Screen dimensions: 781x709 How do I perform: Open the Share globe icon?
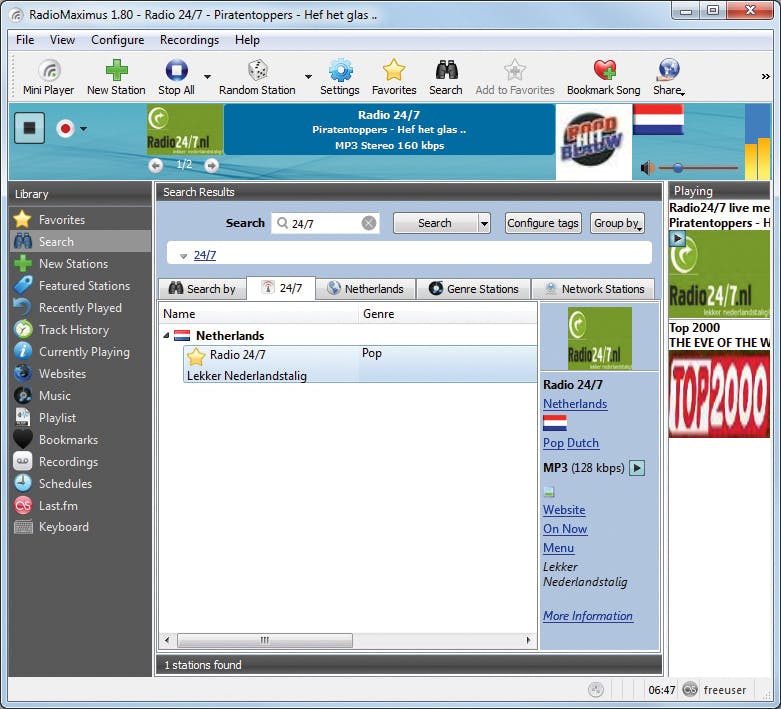(668, 77)
